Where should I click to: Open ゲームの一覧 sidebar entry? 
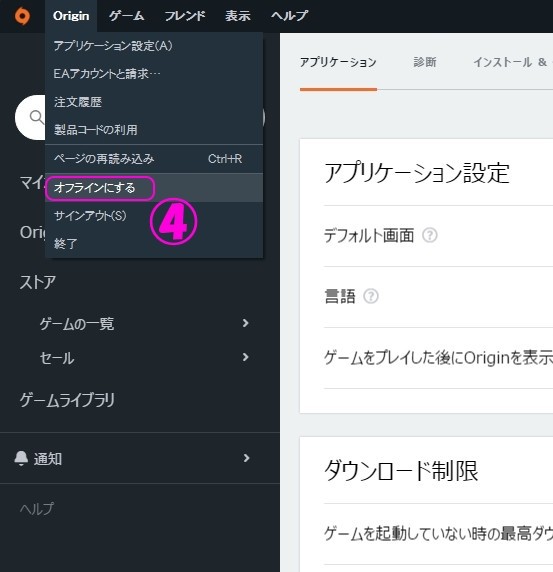point(77,324)
